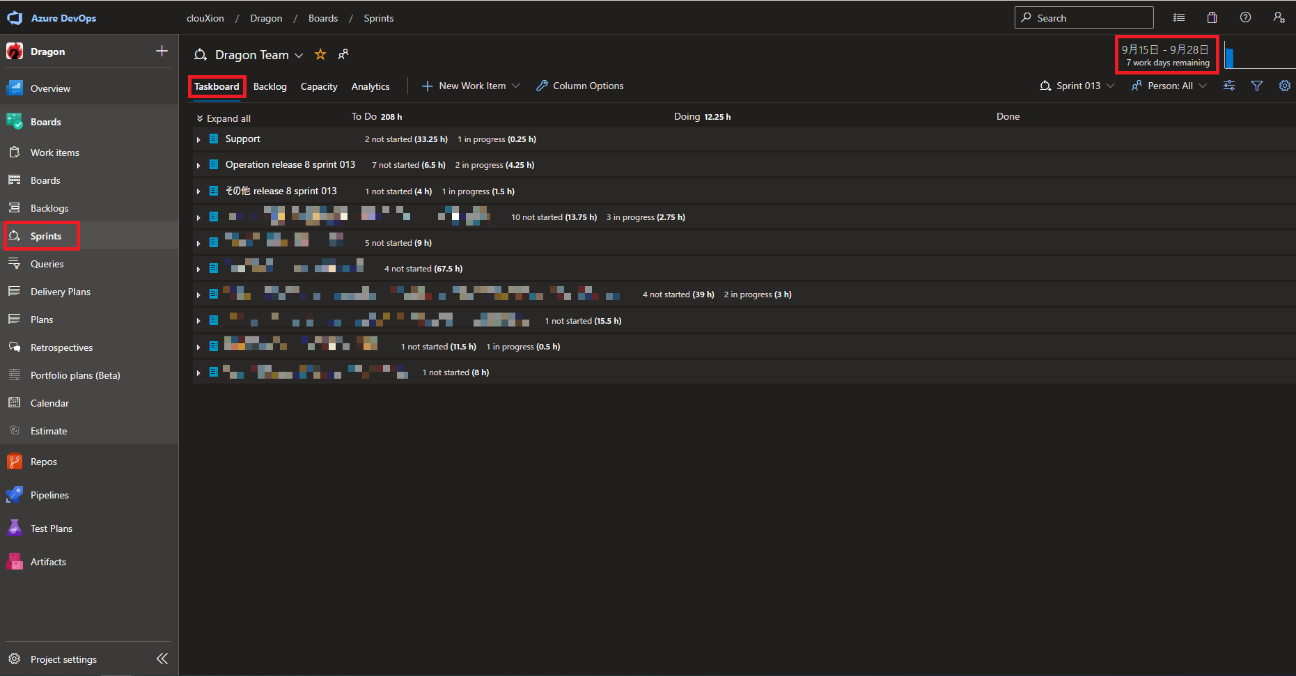The height and width of the screenshot is (676, 1296).
Task: Click Sprints in the breadcrumb
Action: coord(378,18)
